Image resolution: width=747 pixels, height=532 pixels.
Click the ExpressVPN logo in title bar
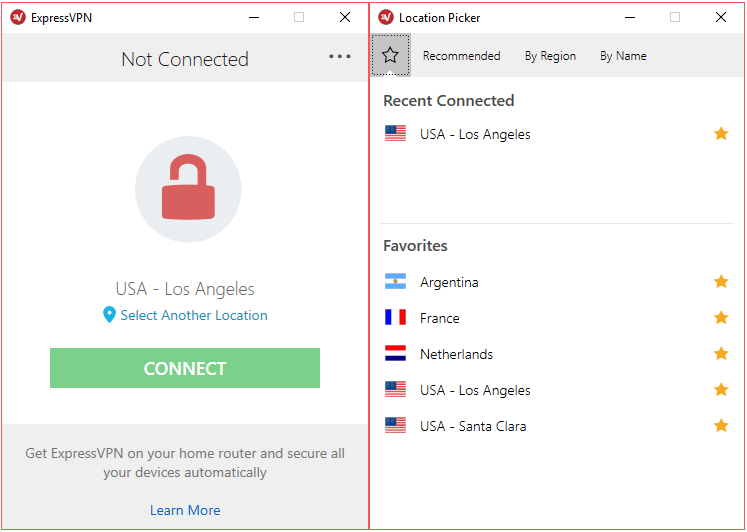coord(17,17)
